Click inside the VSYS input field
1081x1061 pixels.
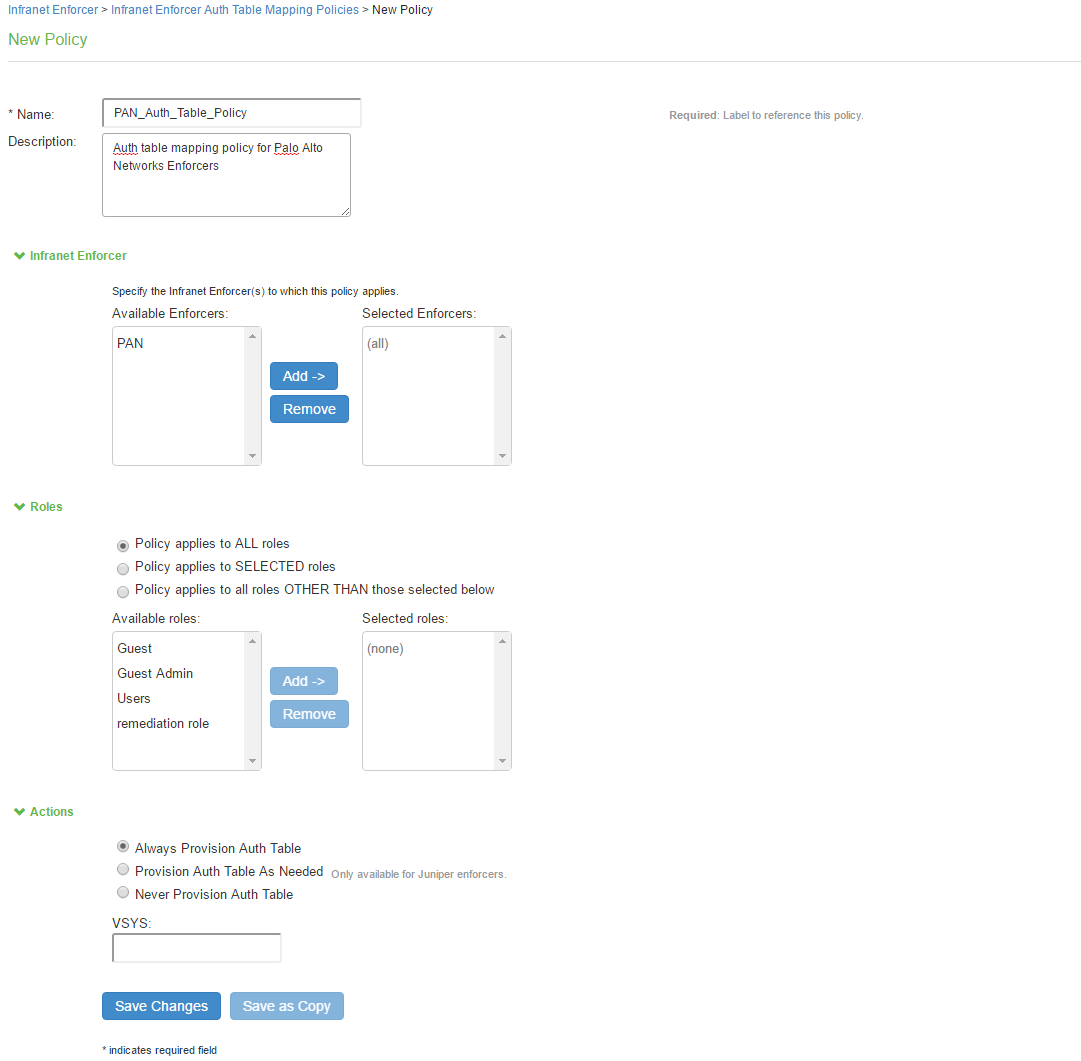(196, 947)
